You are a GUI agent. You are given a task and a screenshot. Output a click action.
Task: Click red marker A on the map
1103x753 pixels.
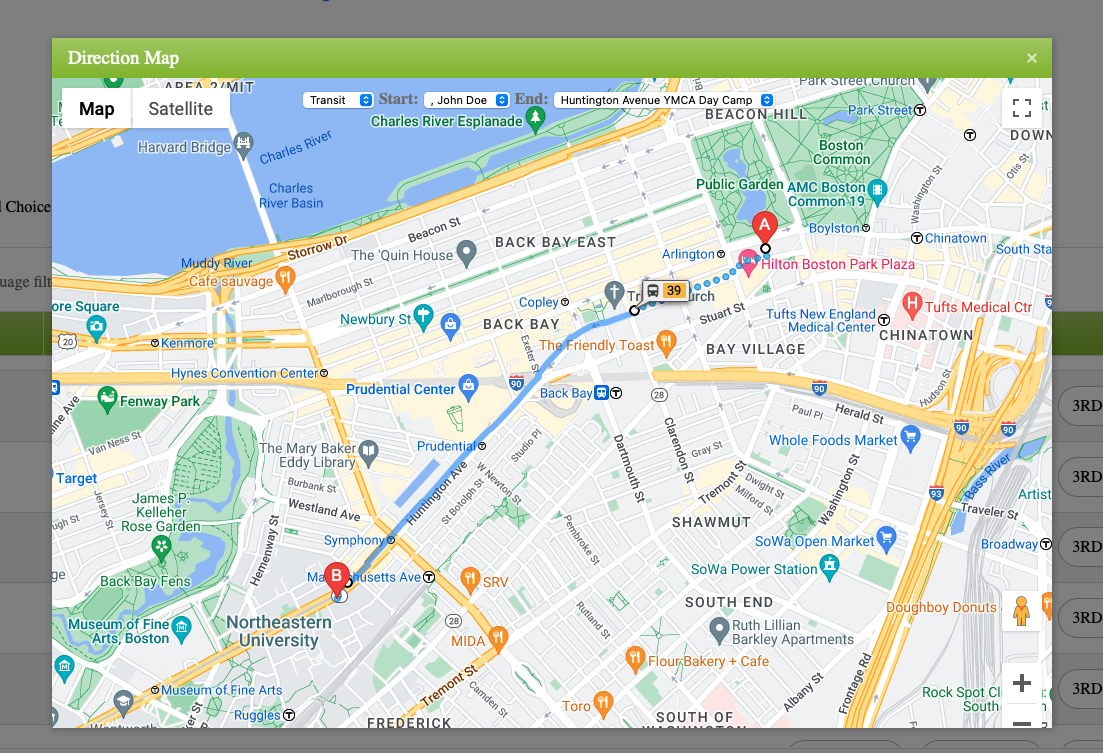pos(765,227)
